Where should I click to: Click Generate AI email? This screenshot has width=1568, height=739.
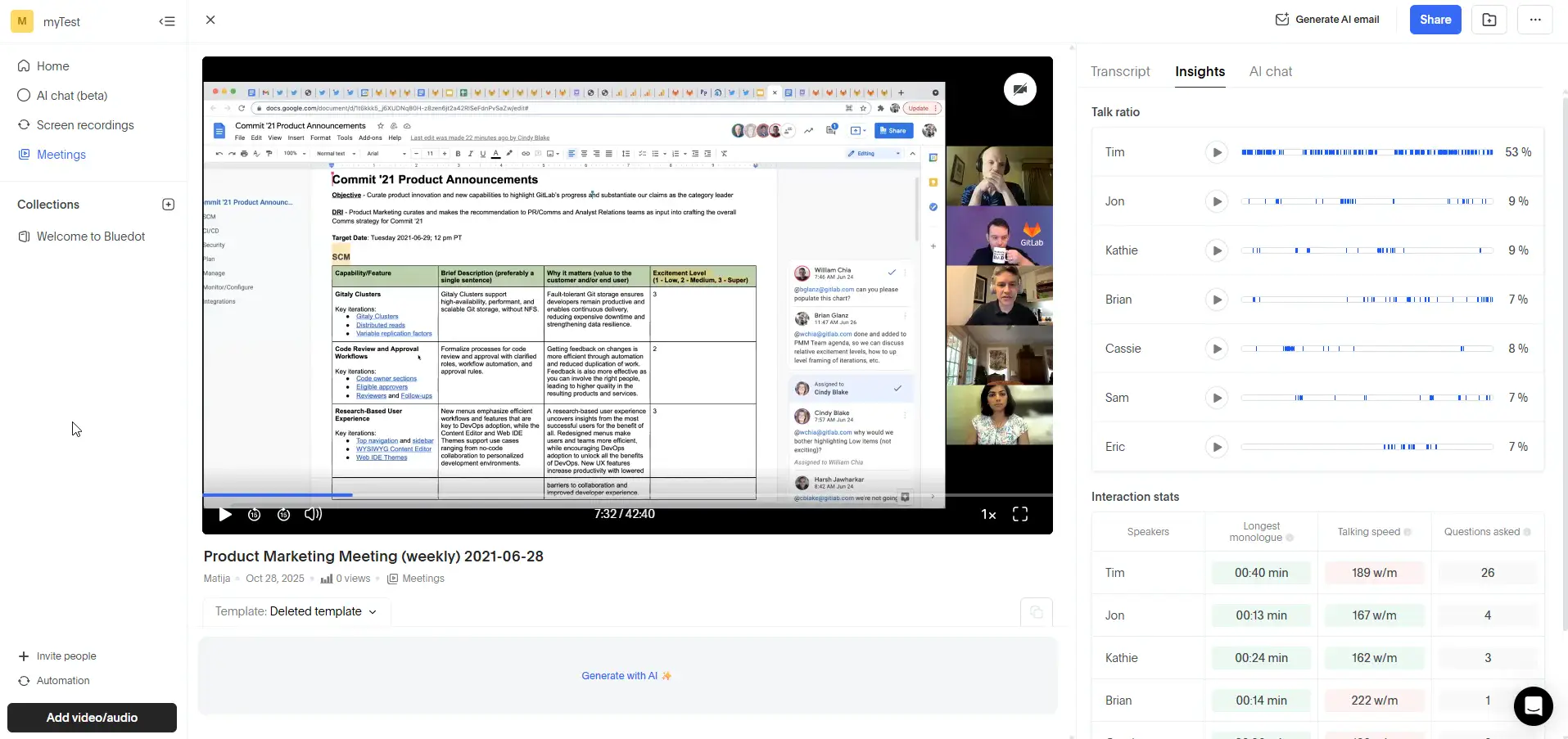click(x=1326, y=20)
